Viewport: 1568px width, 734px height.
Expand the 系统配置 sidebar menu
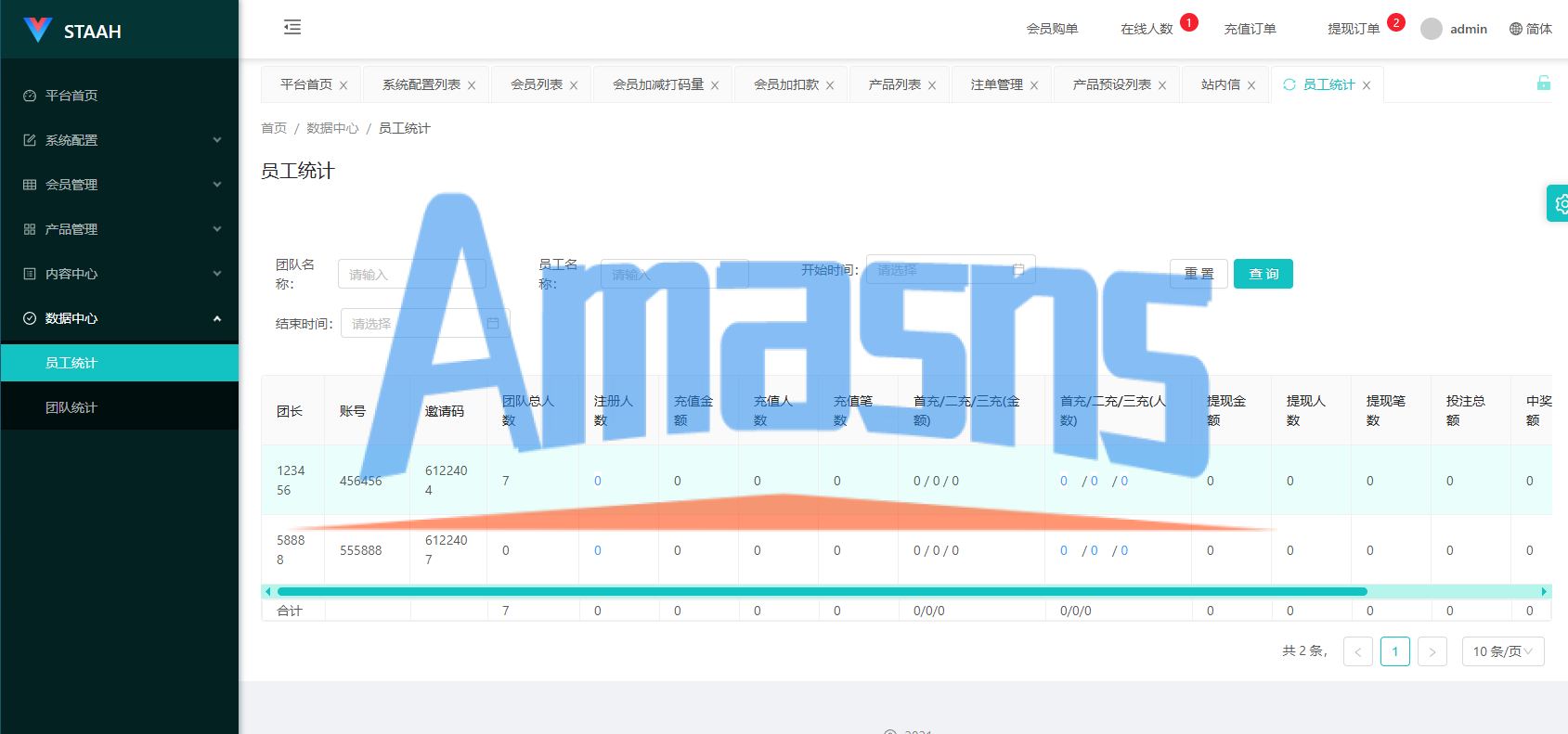pyautogui.click(x=120, y=140)
